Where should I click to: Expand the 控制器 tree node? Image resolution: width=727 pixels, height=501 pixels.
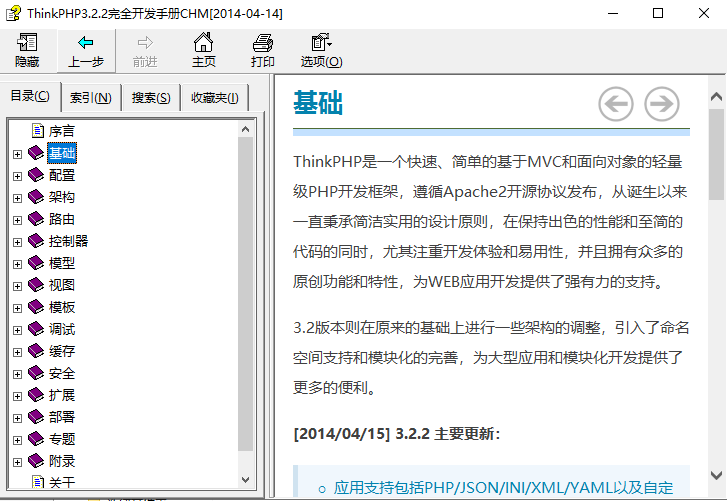pyautogui.click(x=17, y=241)
